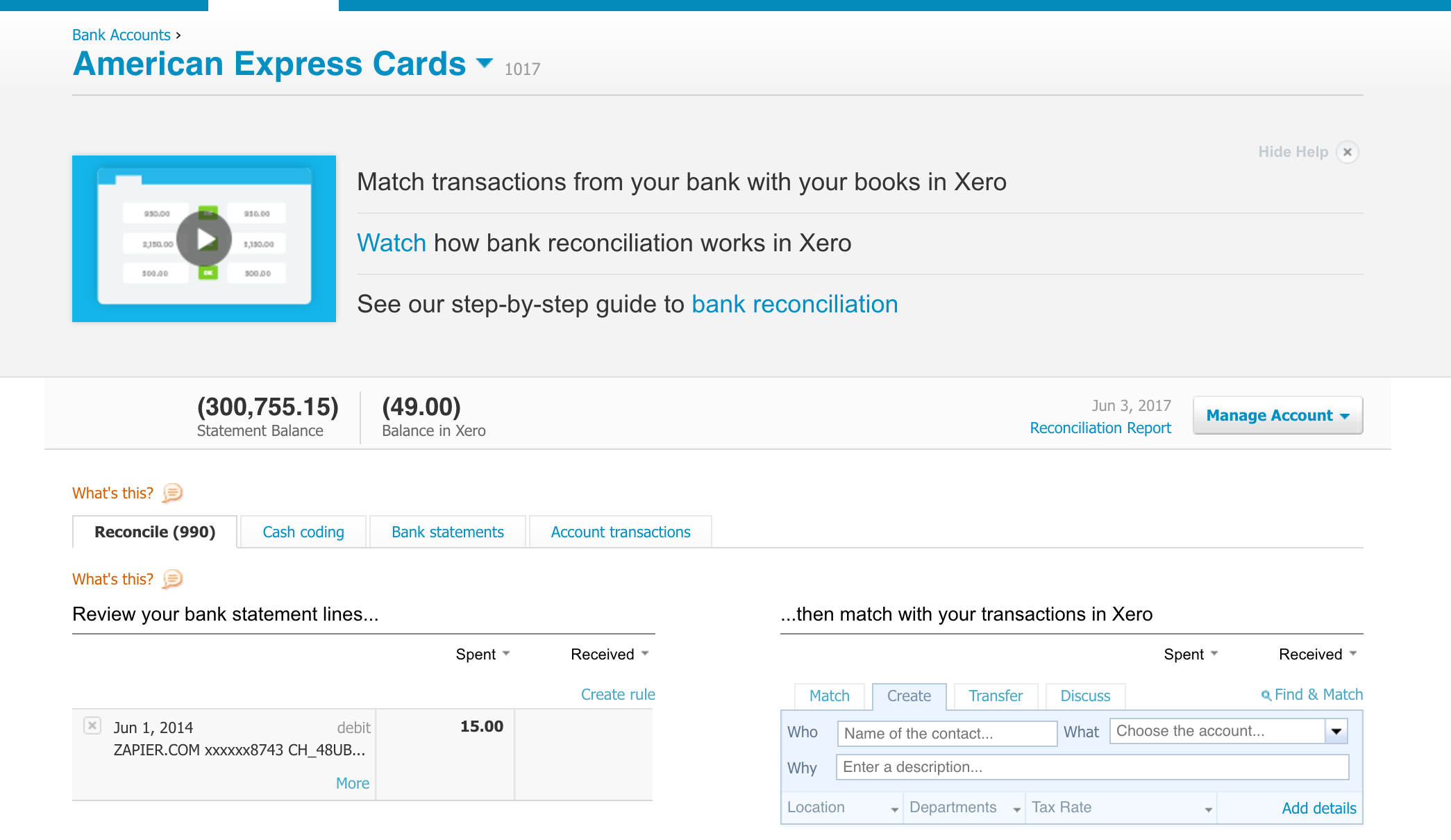Sort statement lines by Received arrow

click(x=645, y=654)
